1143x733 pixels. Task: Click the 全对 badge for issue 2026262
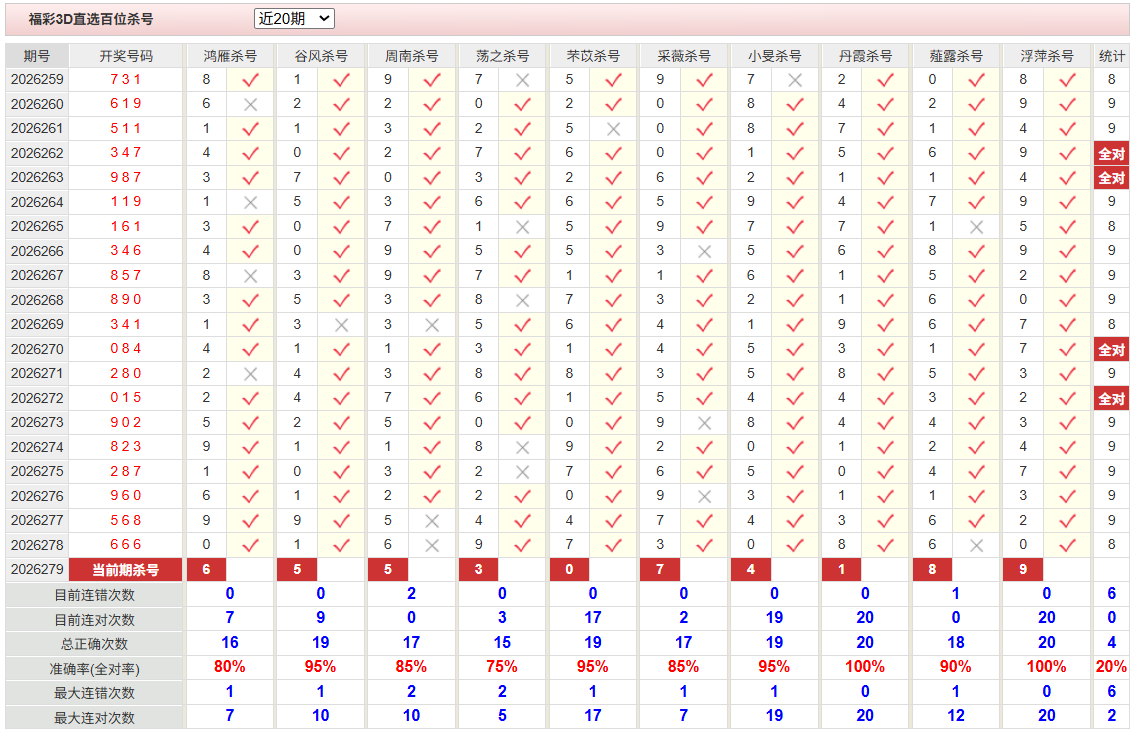1111,154
